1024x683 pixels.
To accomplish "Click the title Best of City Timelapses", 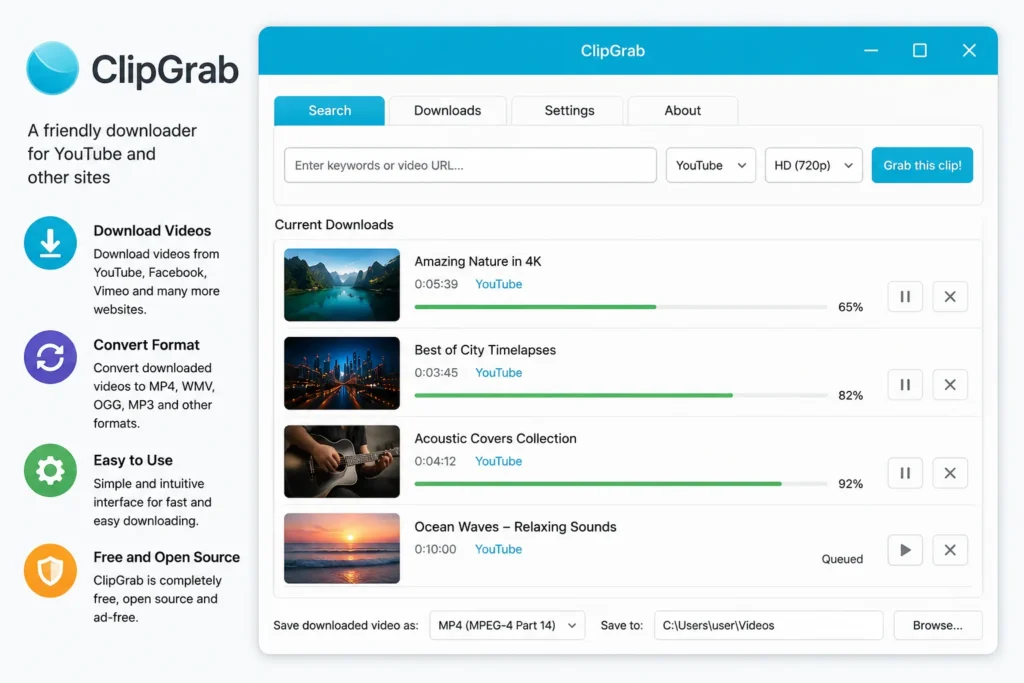I will click(x=485, y=350).
